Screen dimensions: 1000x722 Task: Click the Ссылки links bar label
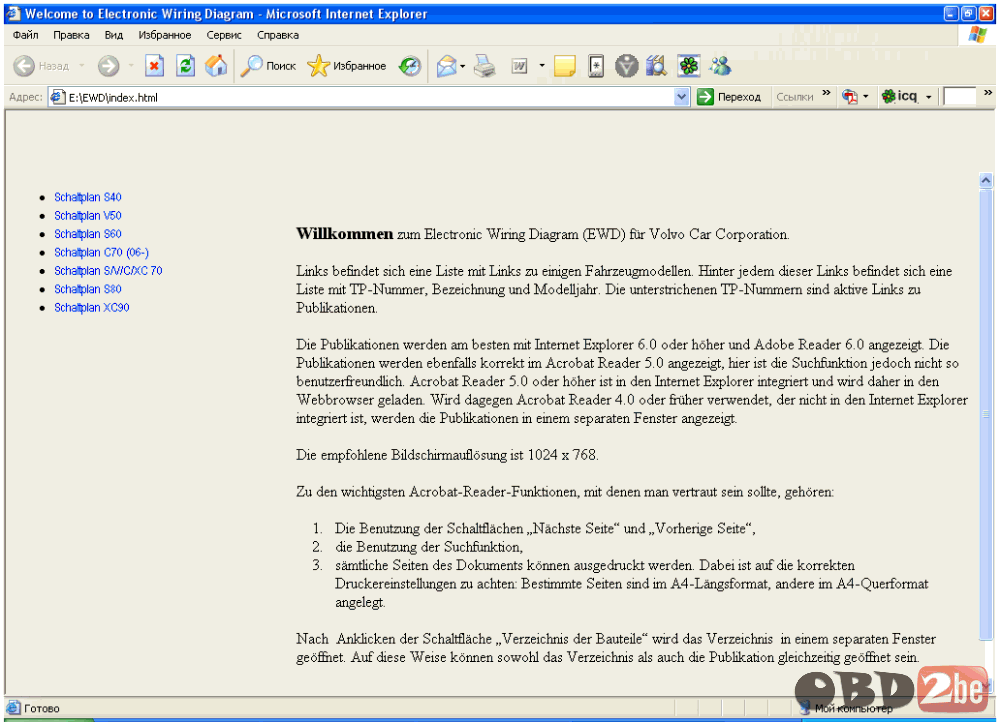pyautogui.click(x=795, y=97)
